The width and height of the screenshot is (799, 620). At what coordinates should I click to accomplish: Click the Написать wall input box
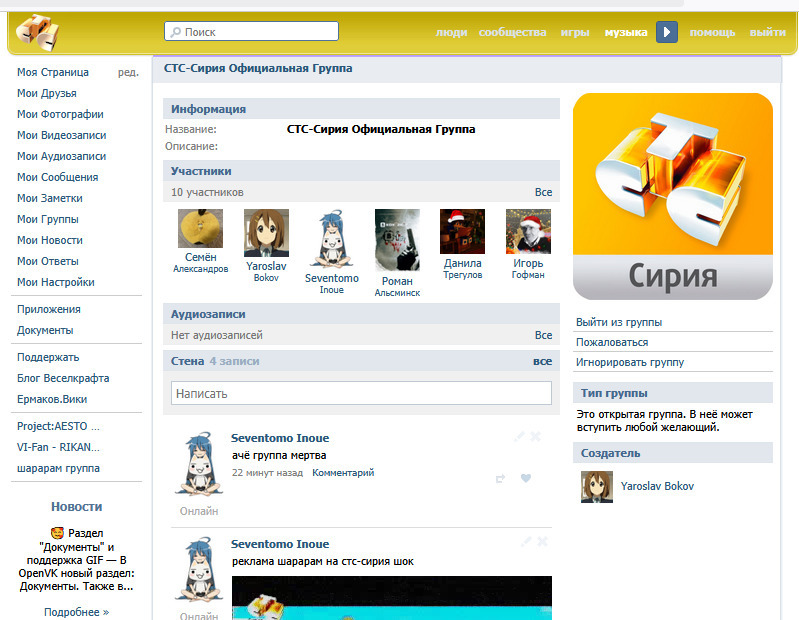tap(361, 393)
